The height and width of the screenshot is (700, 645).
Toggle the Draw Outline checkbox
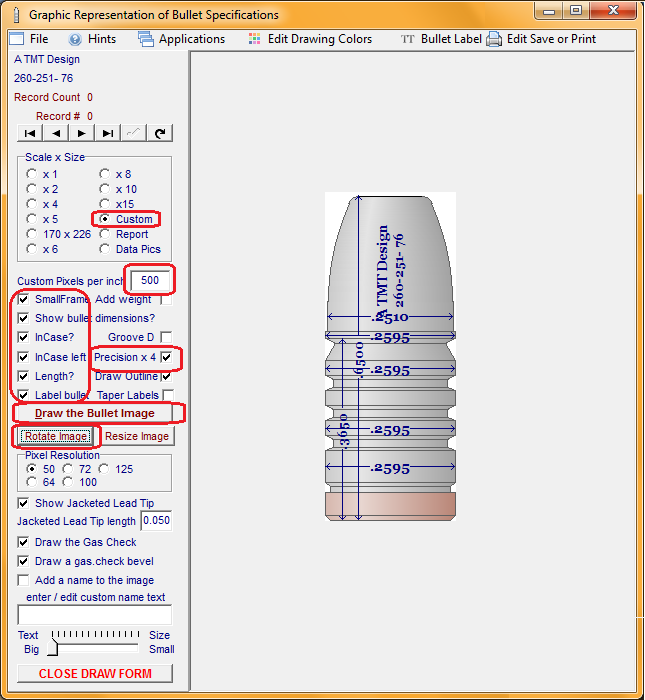click(x=166, y=376)
